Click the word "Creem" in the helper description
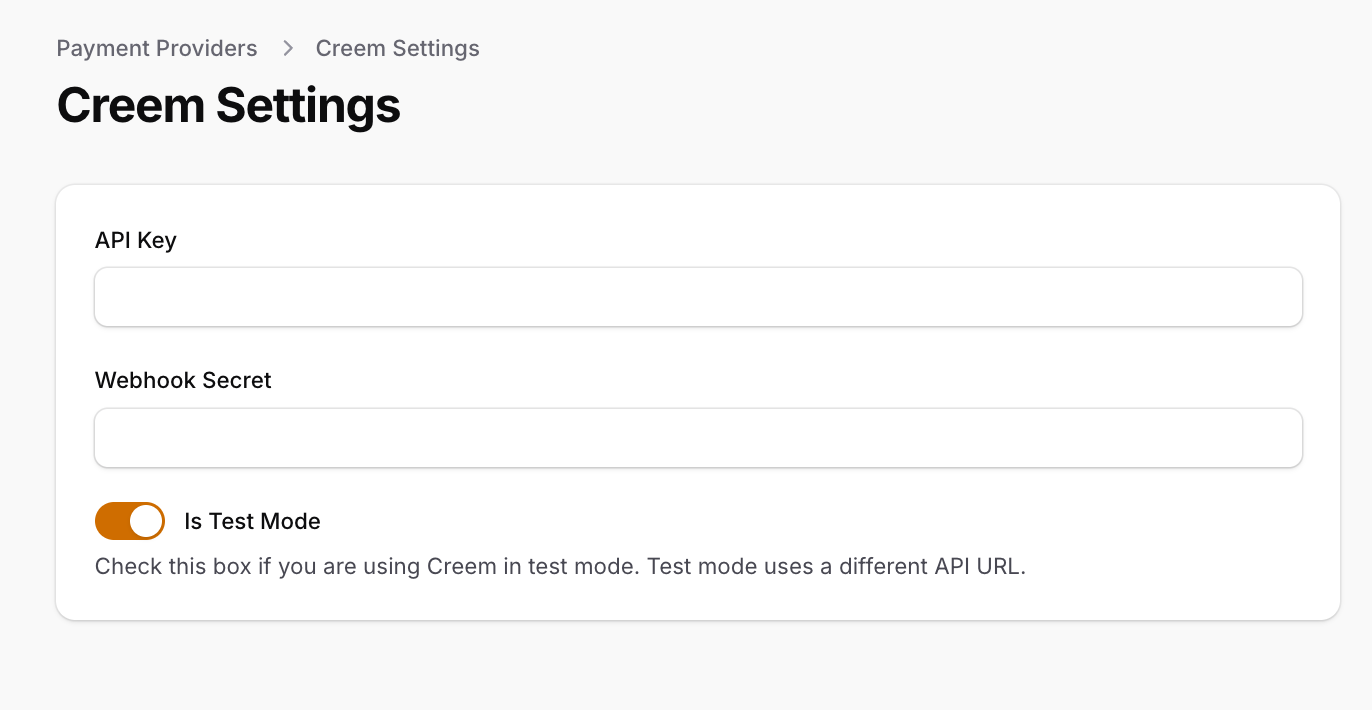This screenshot has height=710, width=1372. tap(461, 566)
